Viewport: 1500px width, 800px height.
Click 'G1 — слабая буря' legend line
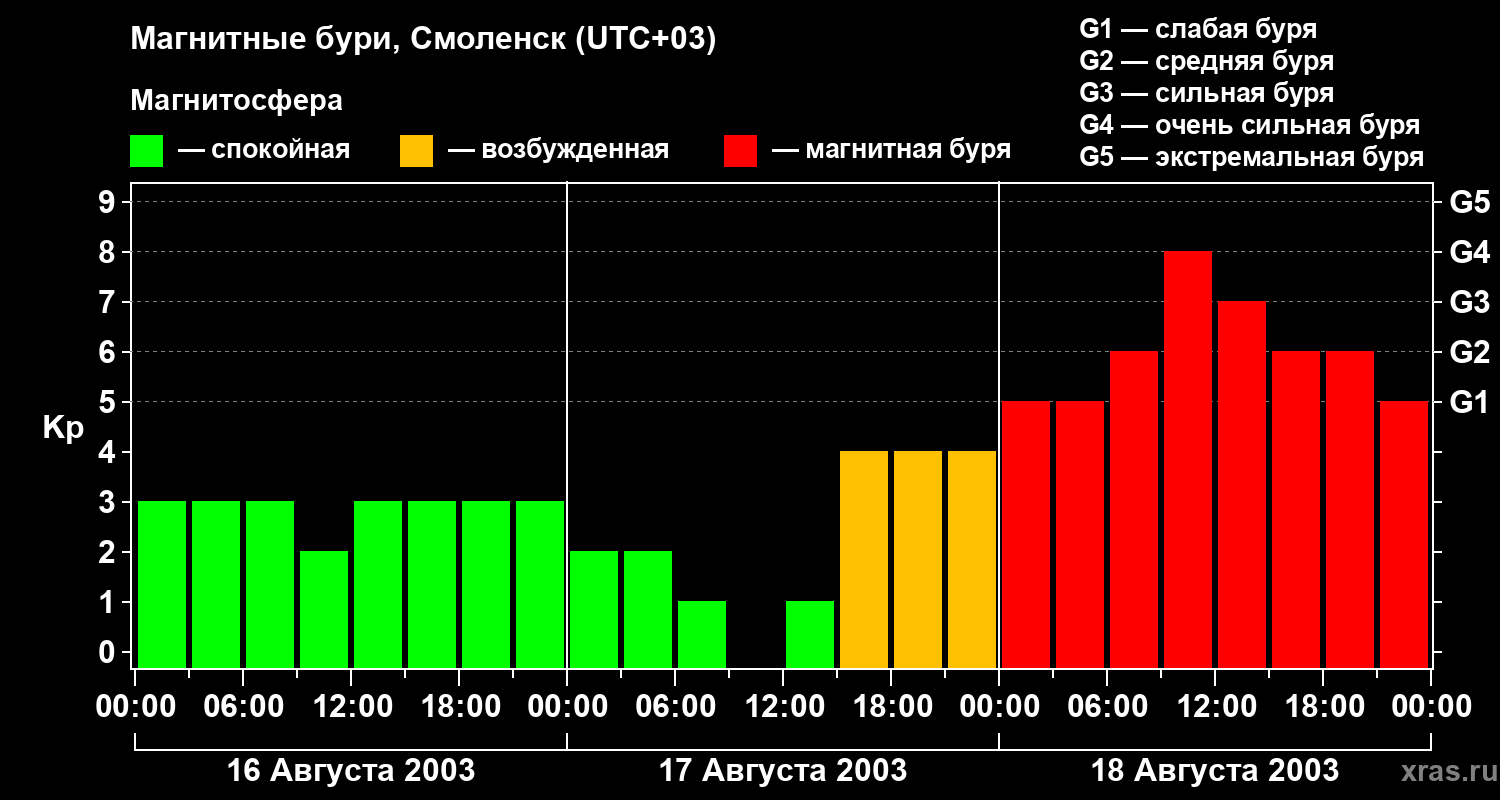pos(1198,29)
